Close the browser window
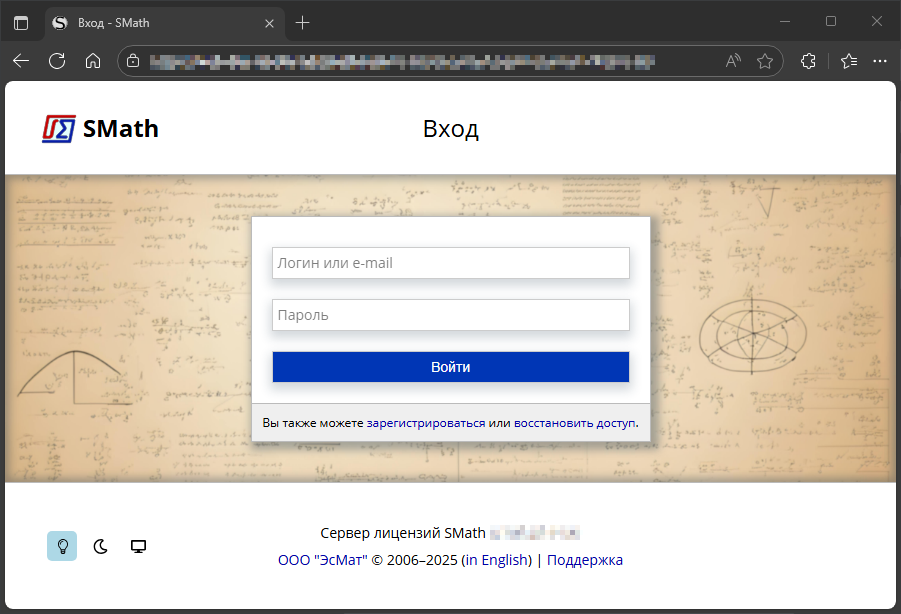 point(877,22)
